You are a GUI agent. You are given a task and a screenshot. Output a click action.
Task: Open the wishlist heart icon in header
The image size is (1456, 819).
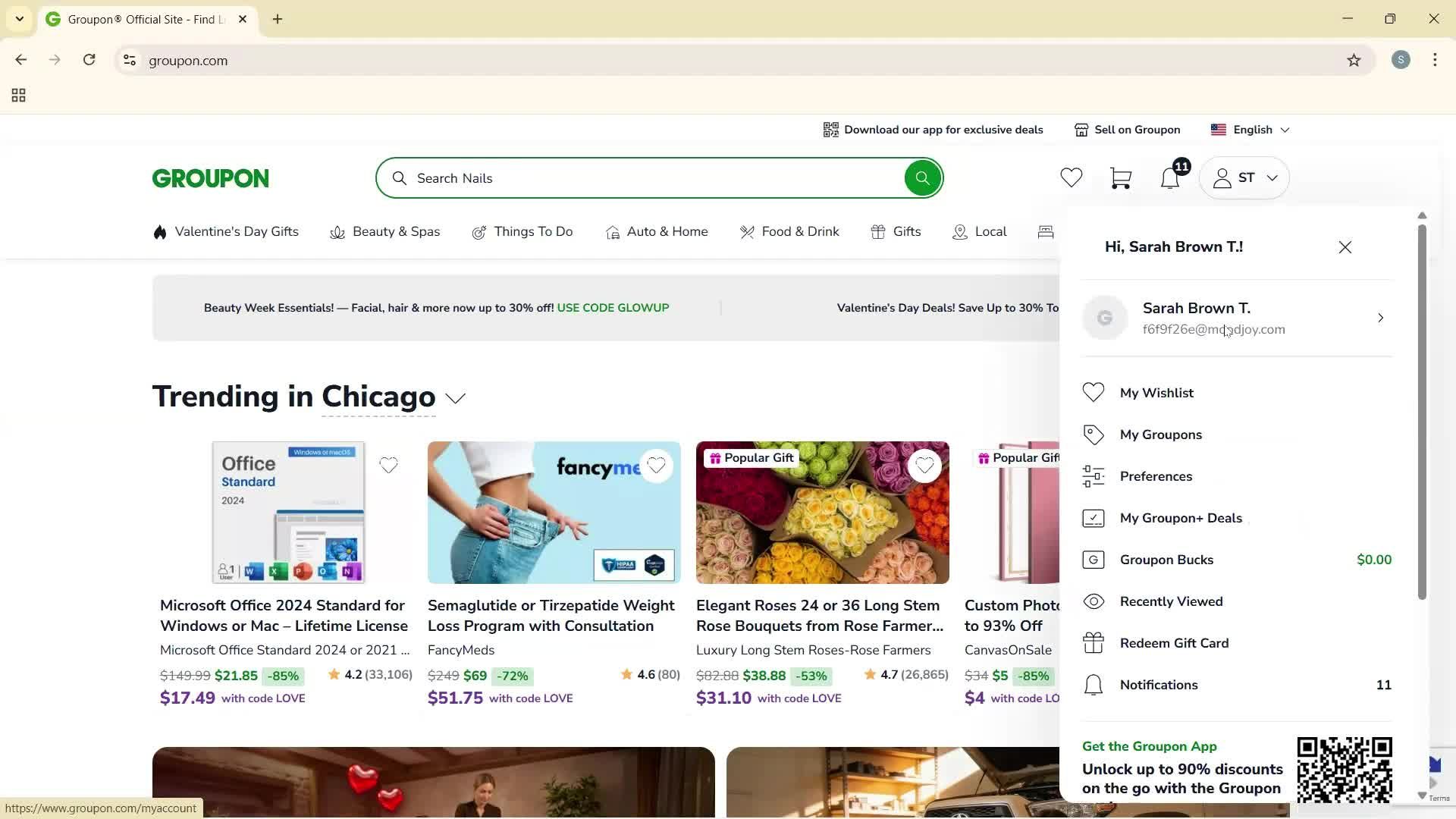tap(1071, 177)
